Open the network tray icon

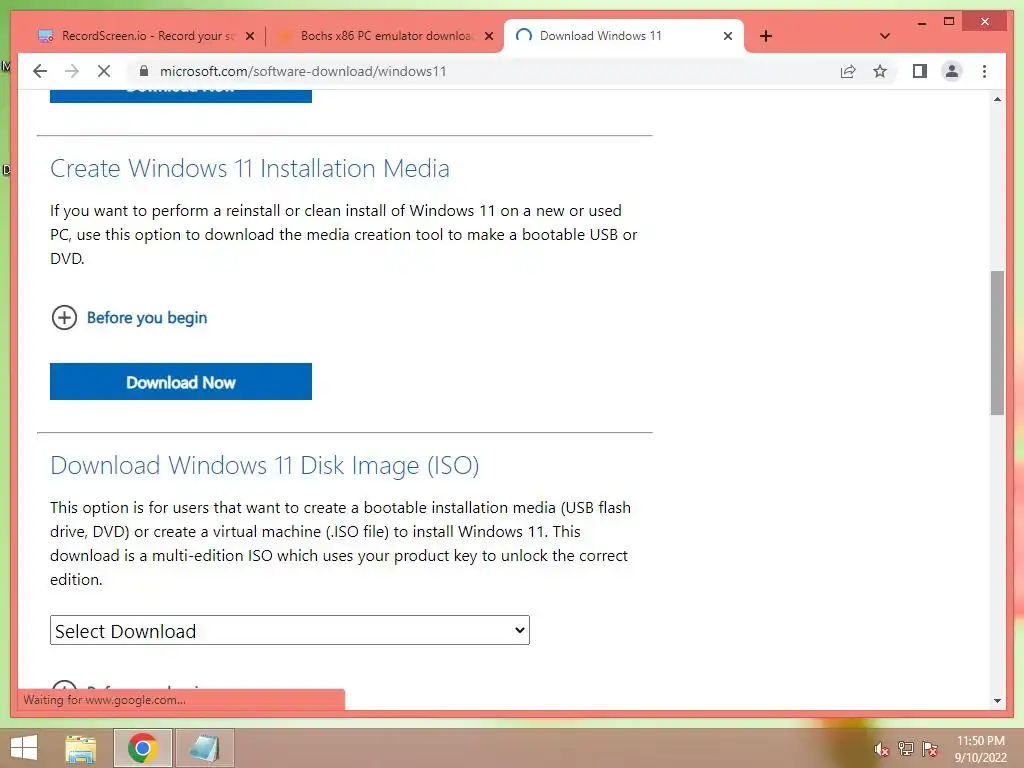coord(906,748)
